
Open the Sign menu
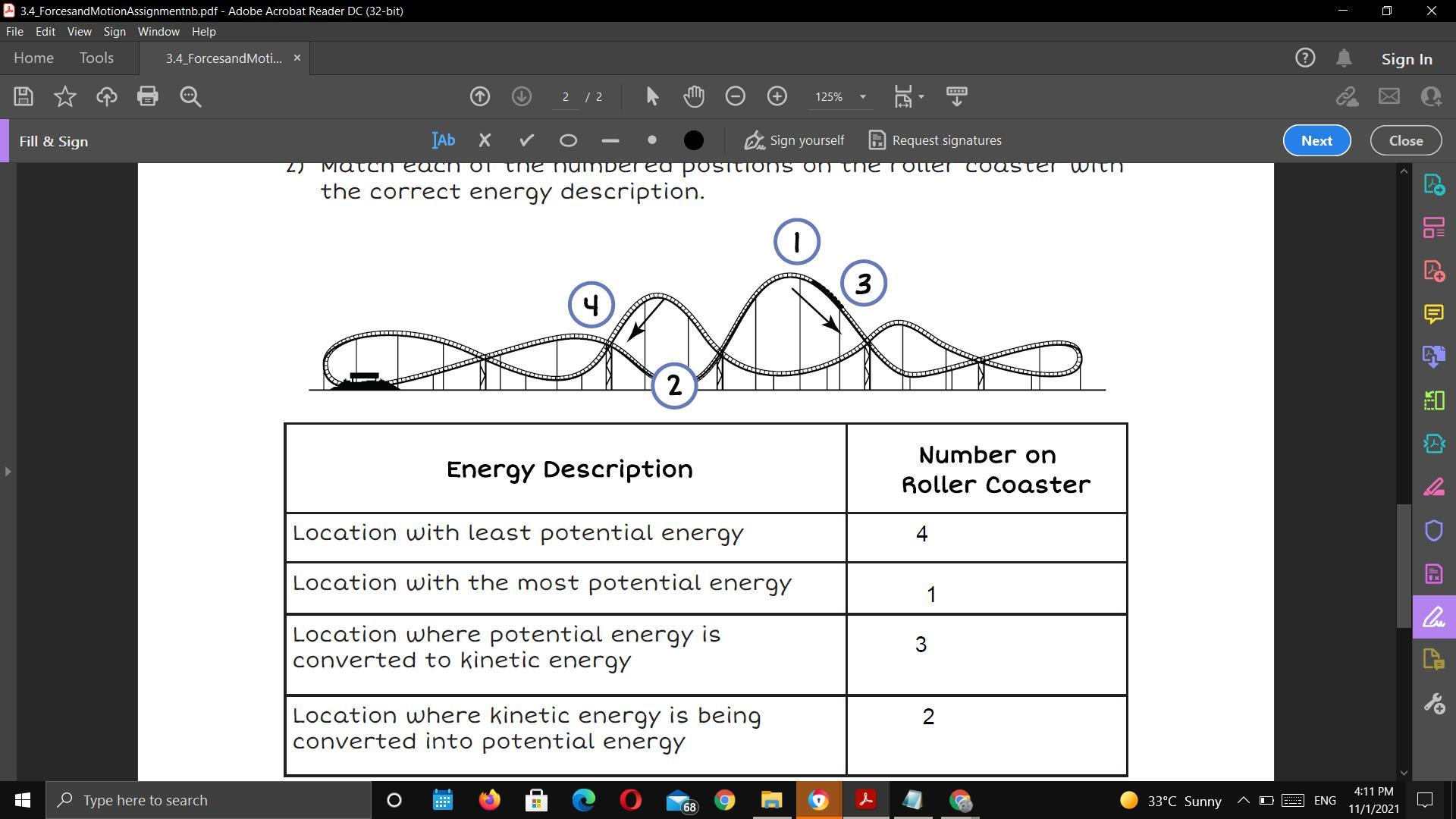[x=115, y=32]
